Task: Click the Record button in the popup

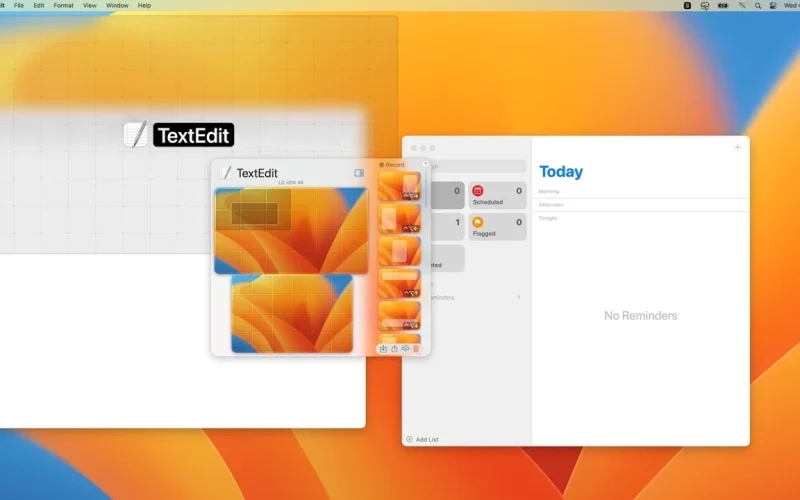Action: point(391,165)
